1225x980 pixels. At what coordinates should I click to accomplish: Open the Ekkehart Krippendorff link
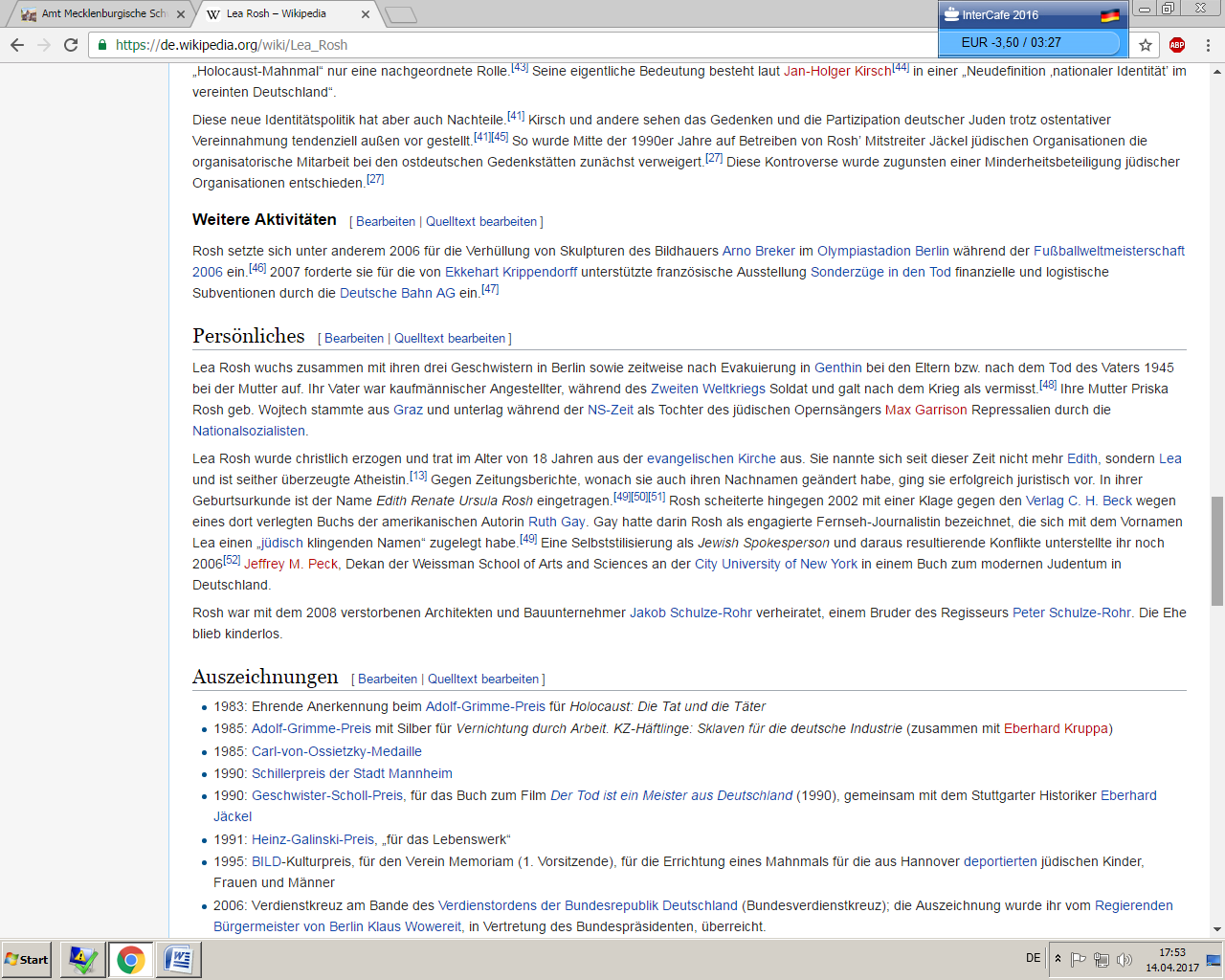click(511, 273)
